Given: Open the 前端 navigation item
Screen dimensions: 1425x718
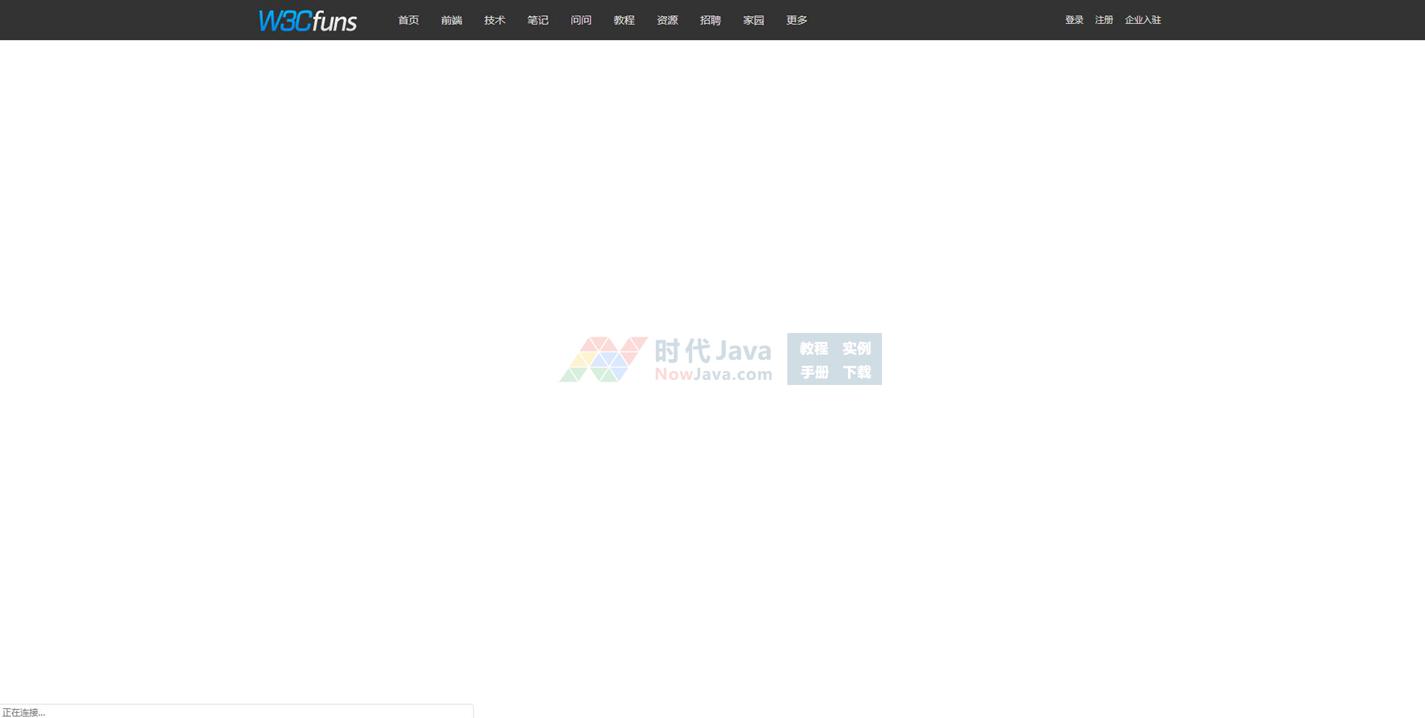Looking at the screenshot, I should point(451,20).
